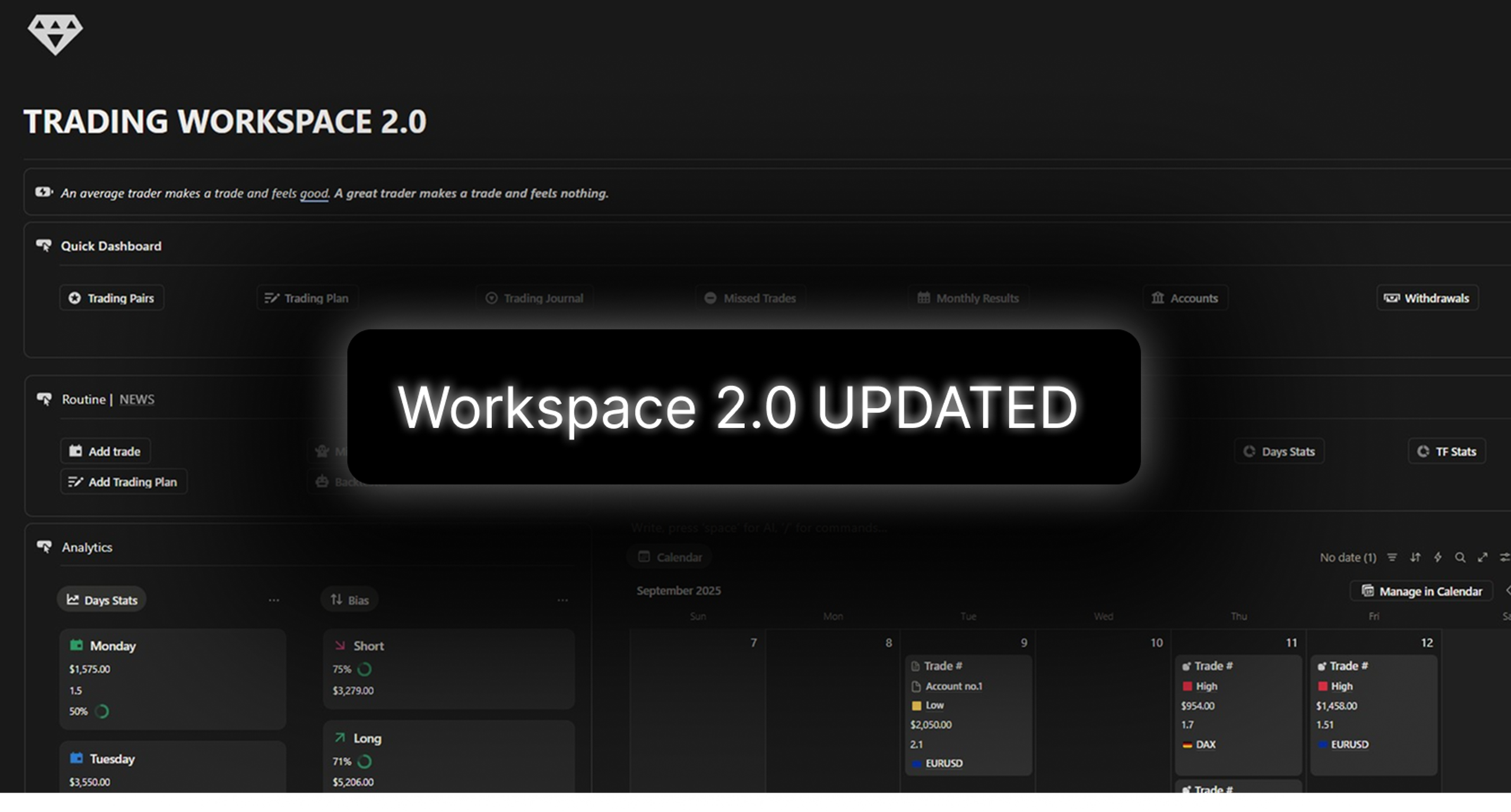Click the filter icon in the calendar toolbar
Screen dimensions: 1511x812
(x=1392, y=558)
